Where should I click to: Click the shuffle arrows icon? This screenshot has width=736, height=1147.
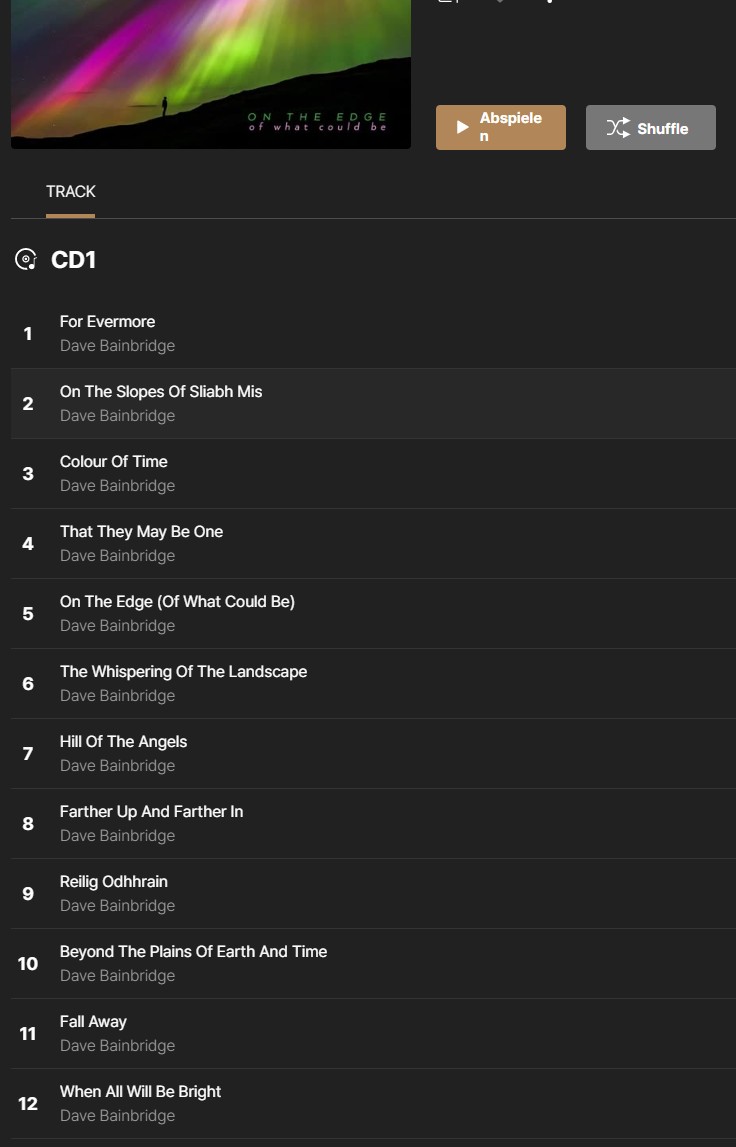coord(617,128)
